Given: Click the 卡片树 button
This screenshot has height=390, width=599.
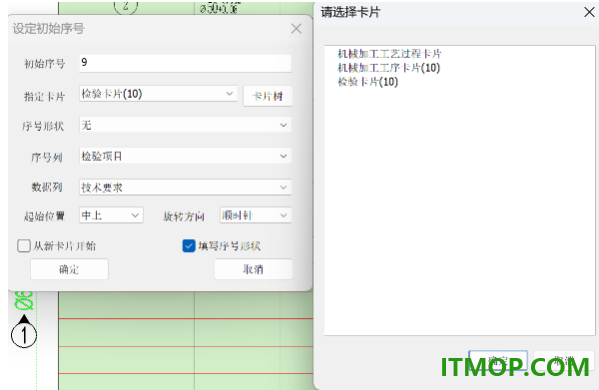Looking at the screenshot, I should 268,96.
